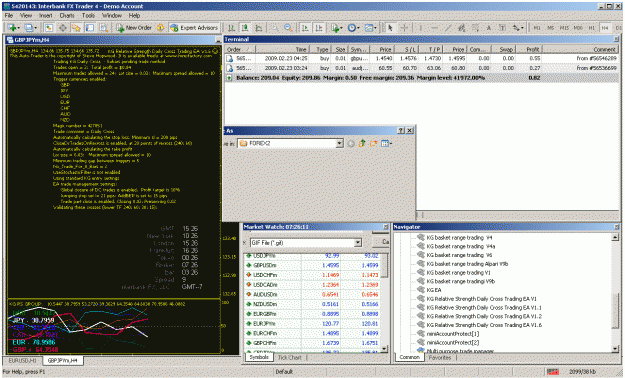
Task: Open the Indicators list dropdown icon
Action: 336,28
